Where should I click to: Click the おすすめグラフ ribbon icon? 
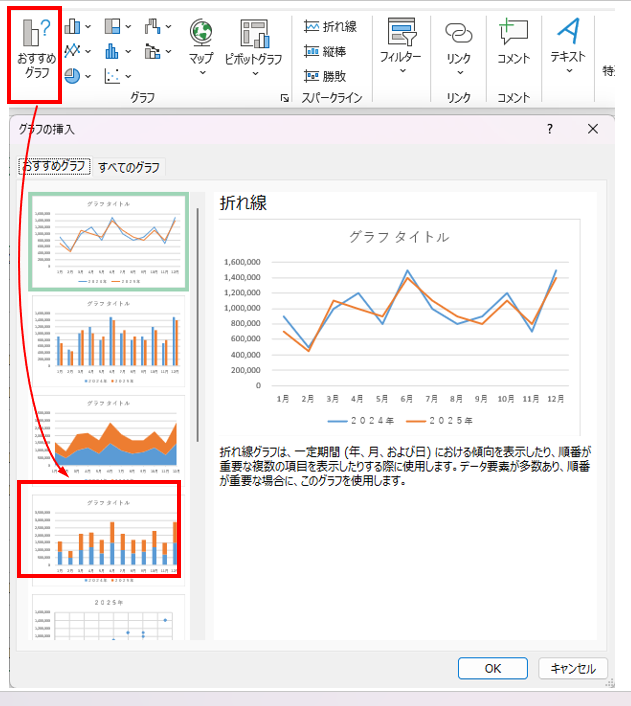[x=36, y=55]
